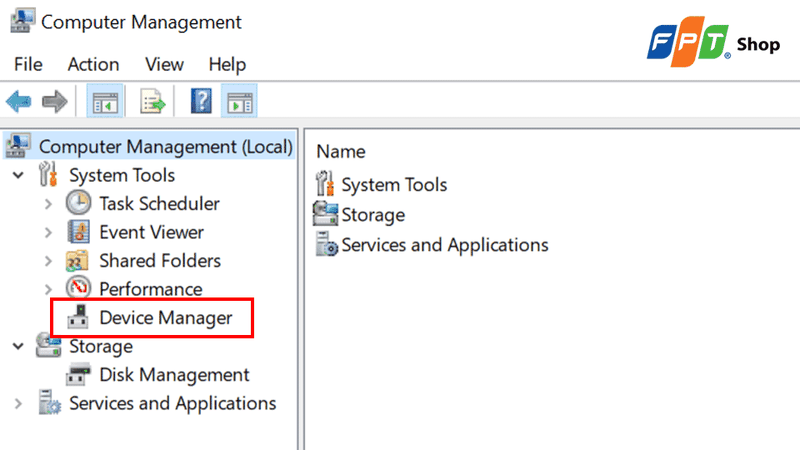
Task: Open the Action menu
Action: (x=93, y=65)
